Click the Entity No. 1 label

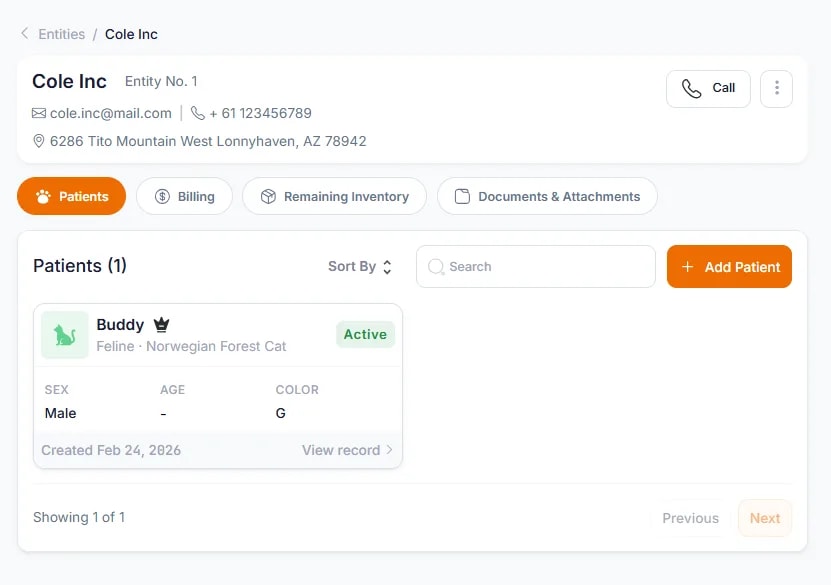click(x=161, y=81)
